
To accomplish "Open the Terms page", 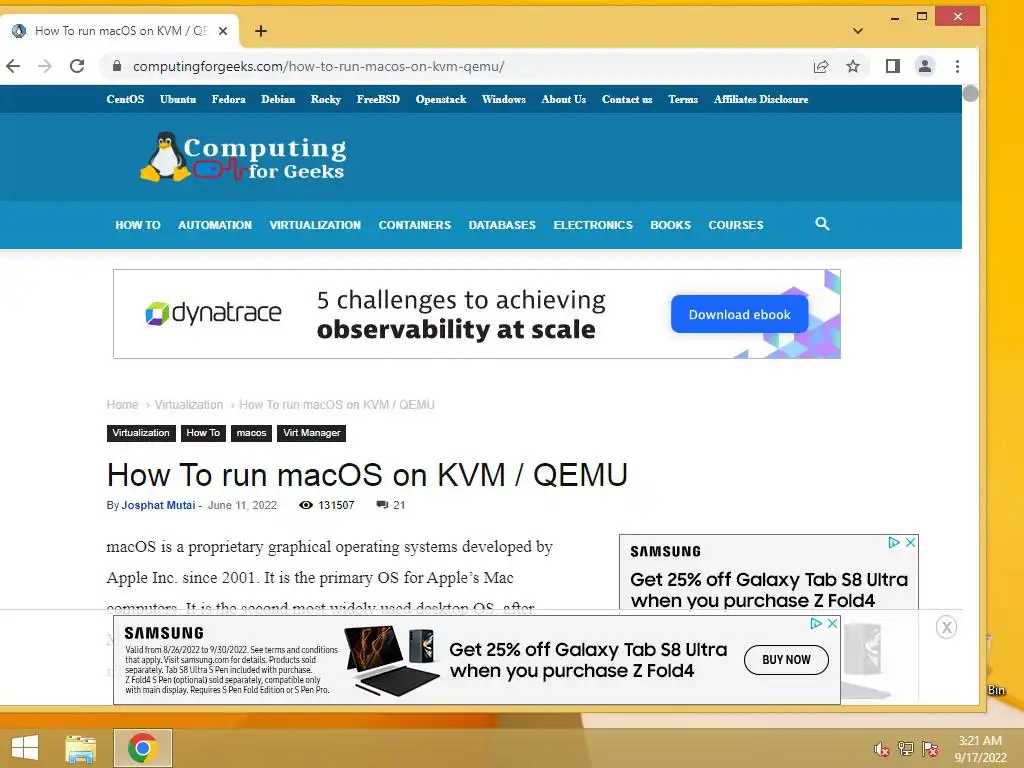I will (683, 99).
